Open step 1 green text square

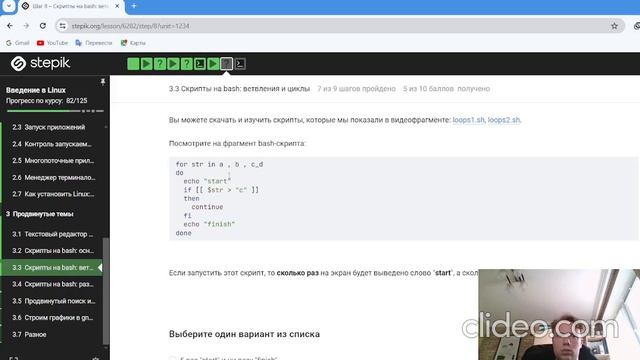pos(133,64)
